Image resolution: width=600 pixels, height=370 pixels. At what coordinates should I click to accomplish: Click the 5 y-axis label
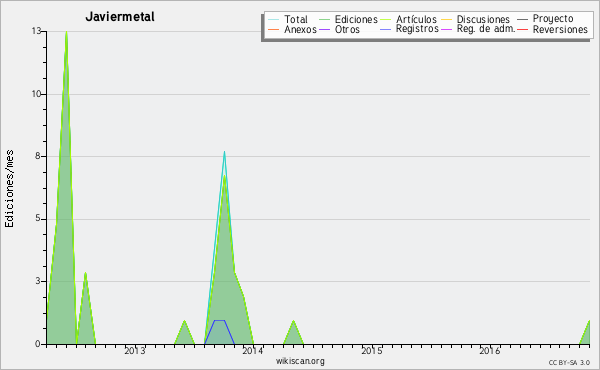tap(38, 218)
